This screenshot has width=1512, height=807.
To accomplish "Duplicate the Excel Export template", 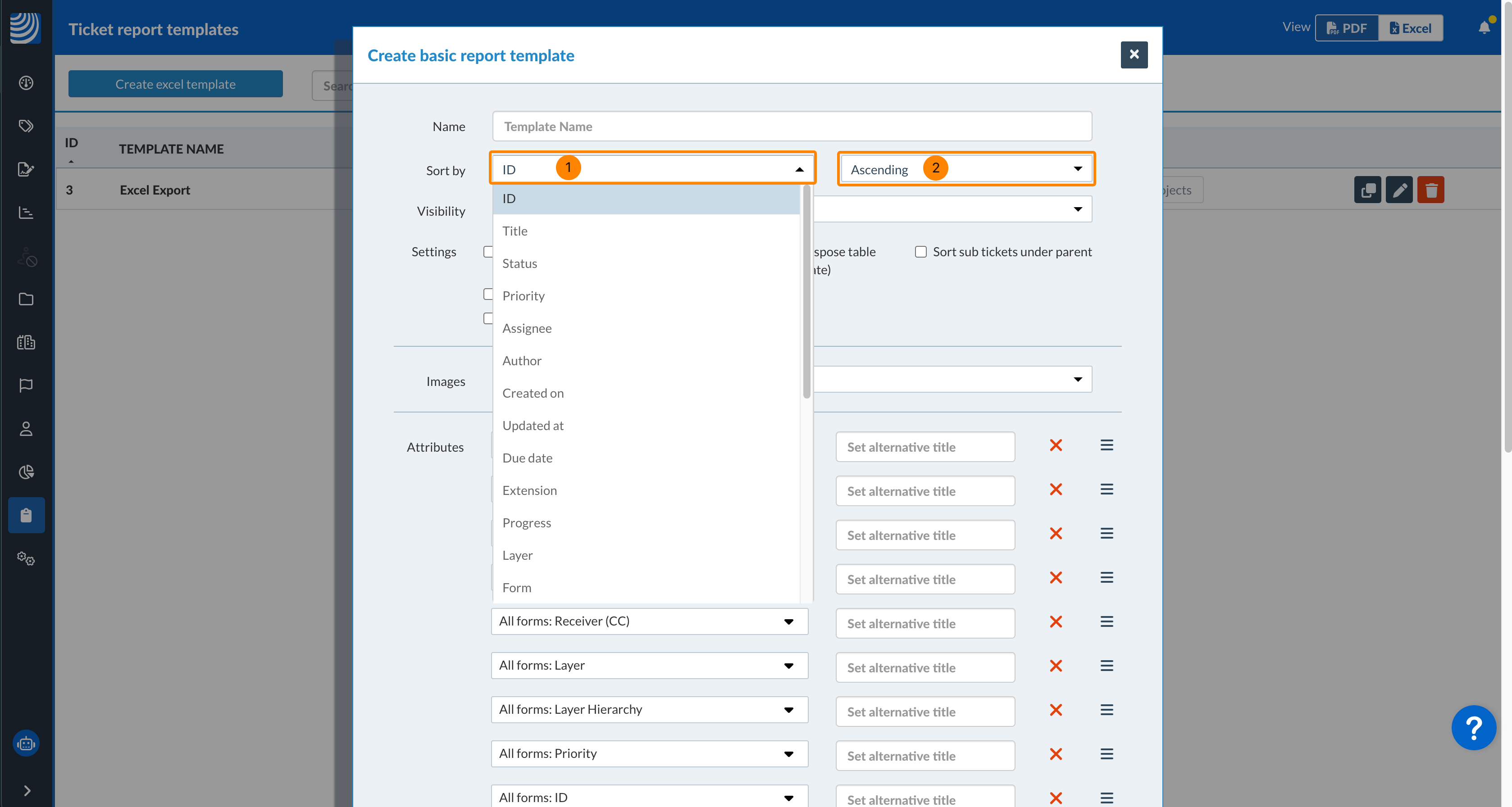I will [1368, 190].
